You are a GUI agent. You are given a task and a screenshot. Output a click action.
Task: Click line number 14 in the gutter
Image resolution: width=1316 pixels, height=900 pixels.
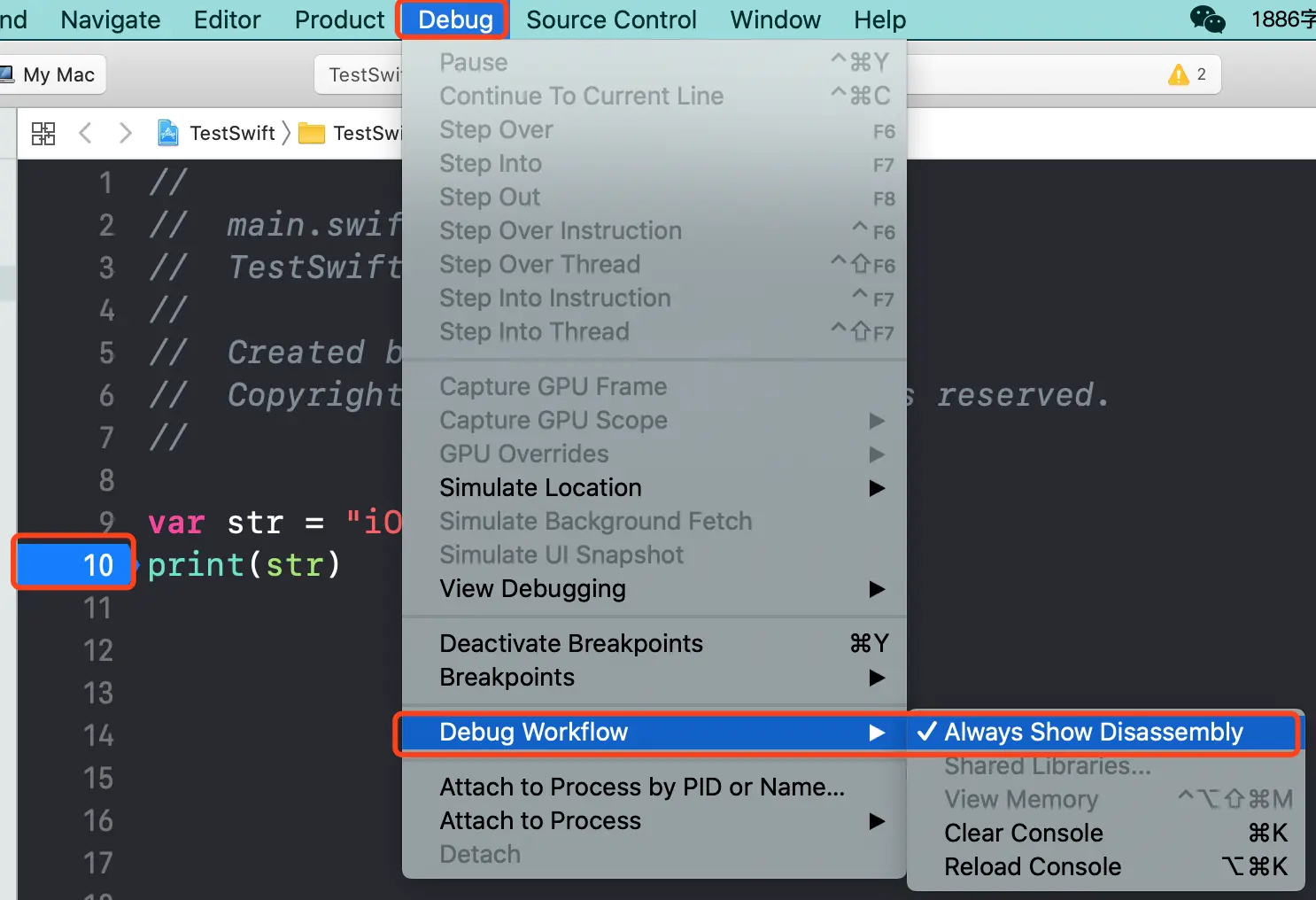coord(97,736)
